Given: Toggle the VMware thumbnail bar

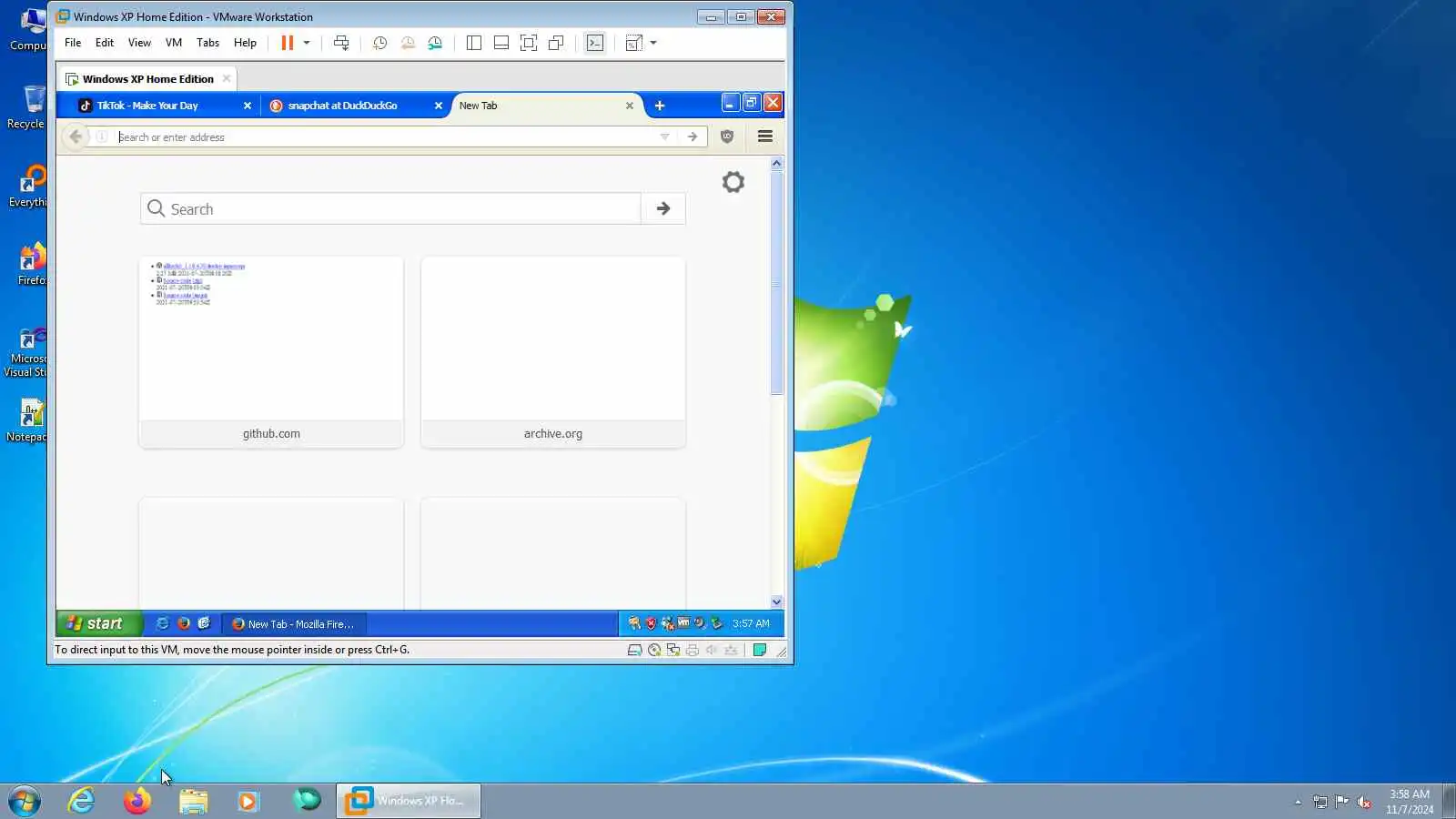Looking at the screenshot, I should click(x=501, y=43).
